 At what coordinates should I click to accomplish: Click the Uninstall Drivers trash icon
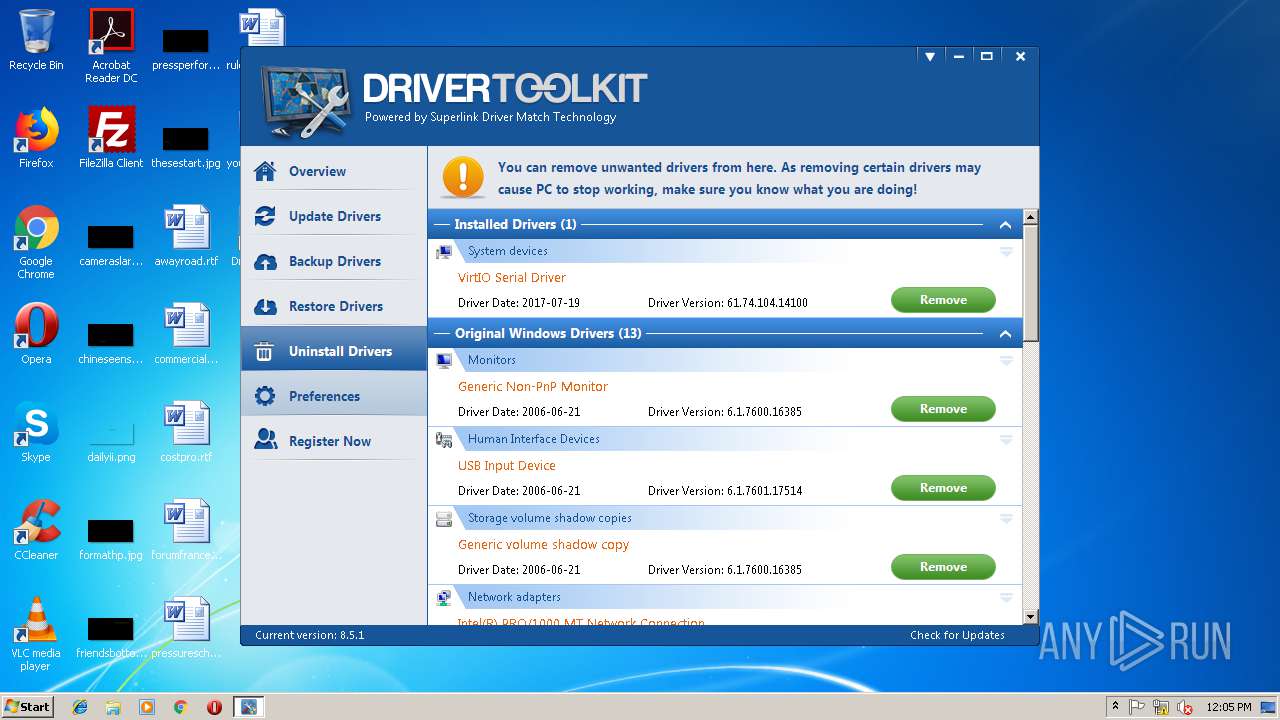tap(265, 351)
